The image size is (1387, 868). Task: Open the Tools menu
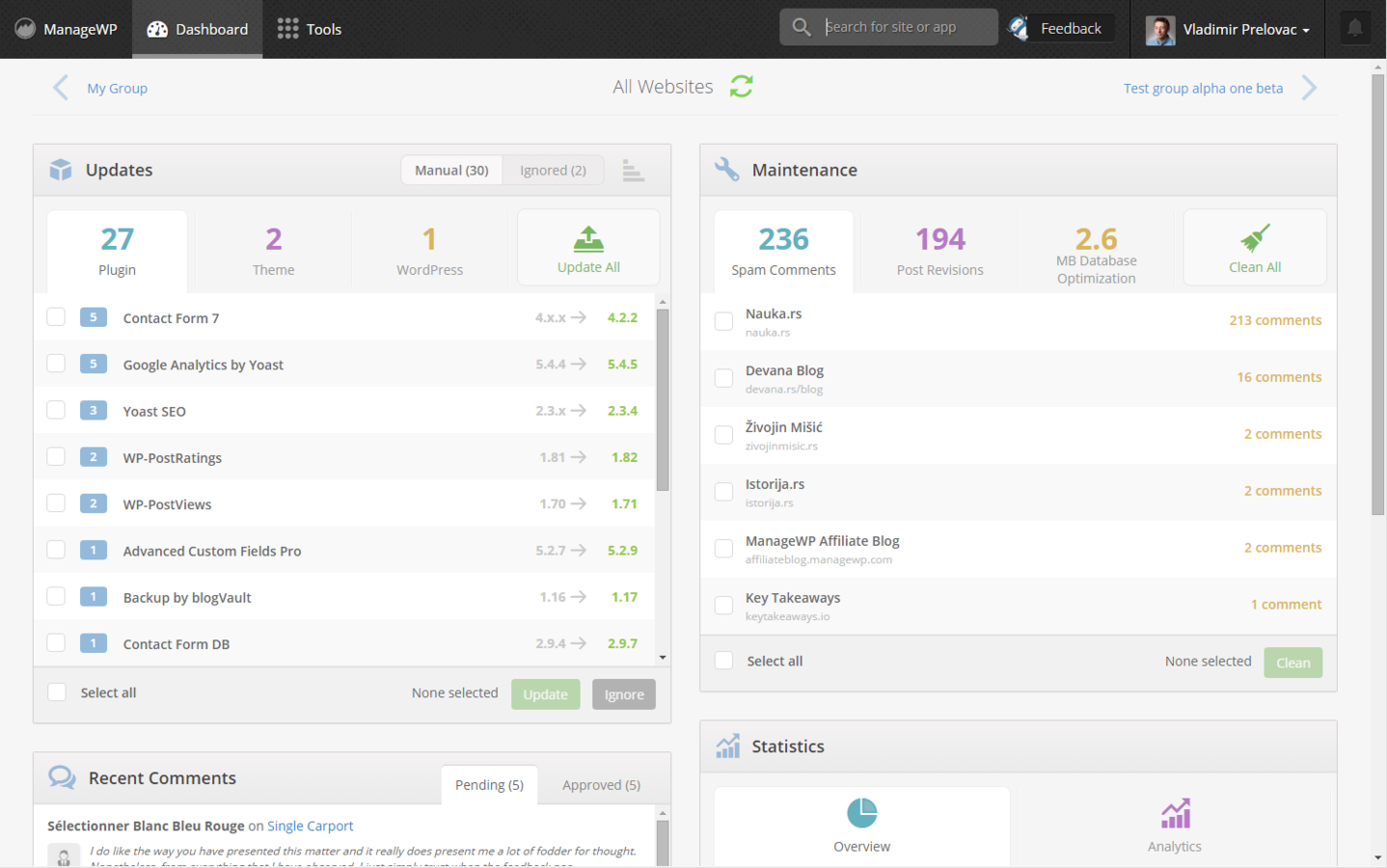pyautogui.click(x=310, y=29)
